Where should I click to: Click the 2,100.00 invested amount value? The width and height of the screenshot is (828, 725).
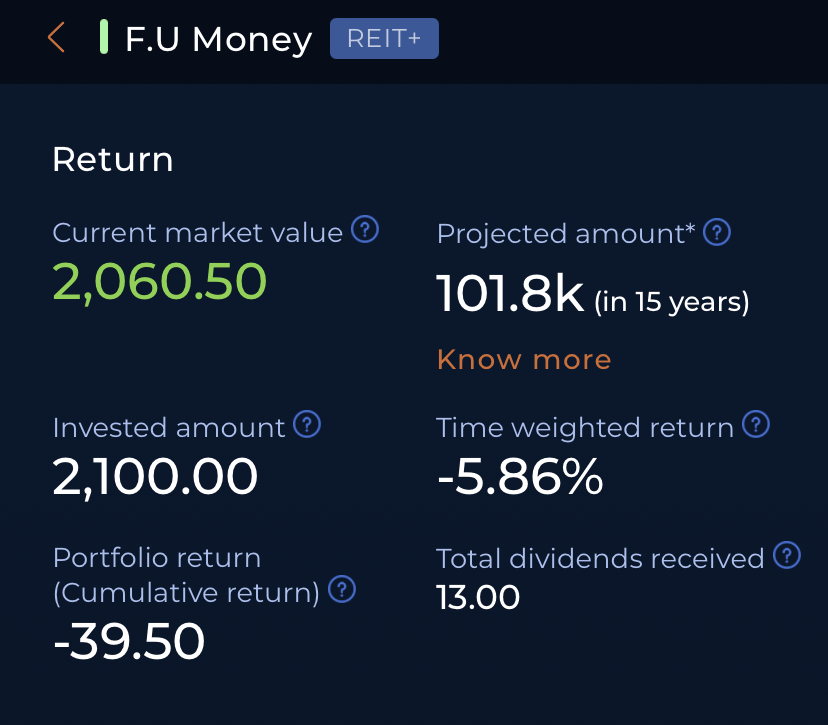point(155,477)
